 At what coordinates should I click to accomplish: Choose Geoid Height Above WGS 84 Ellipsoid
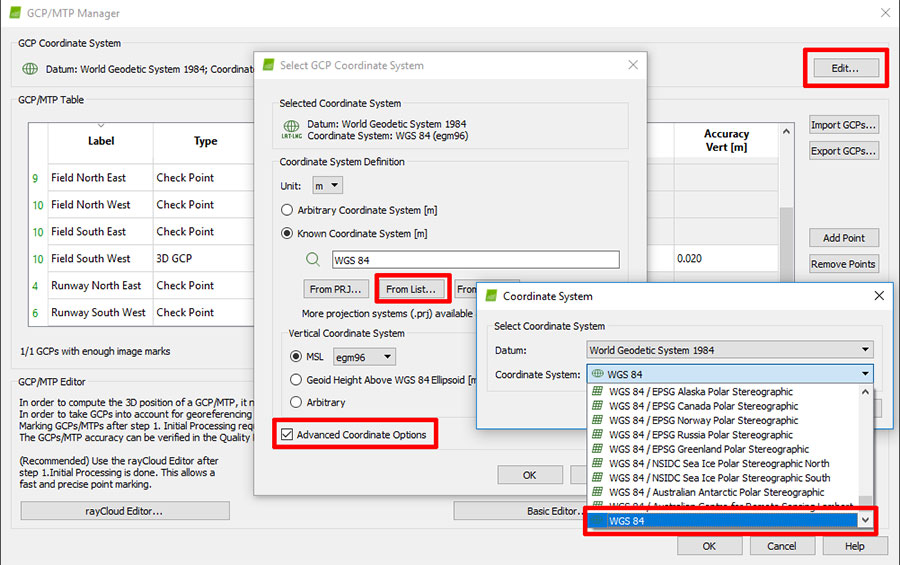(296, 379)
